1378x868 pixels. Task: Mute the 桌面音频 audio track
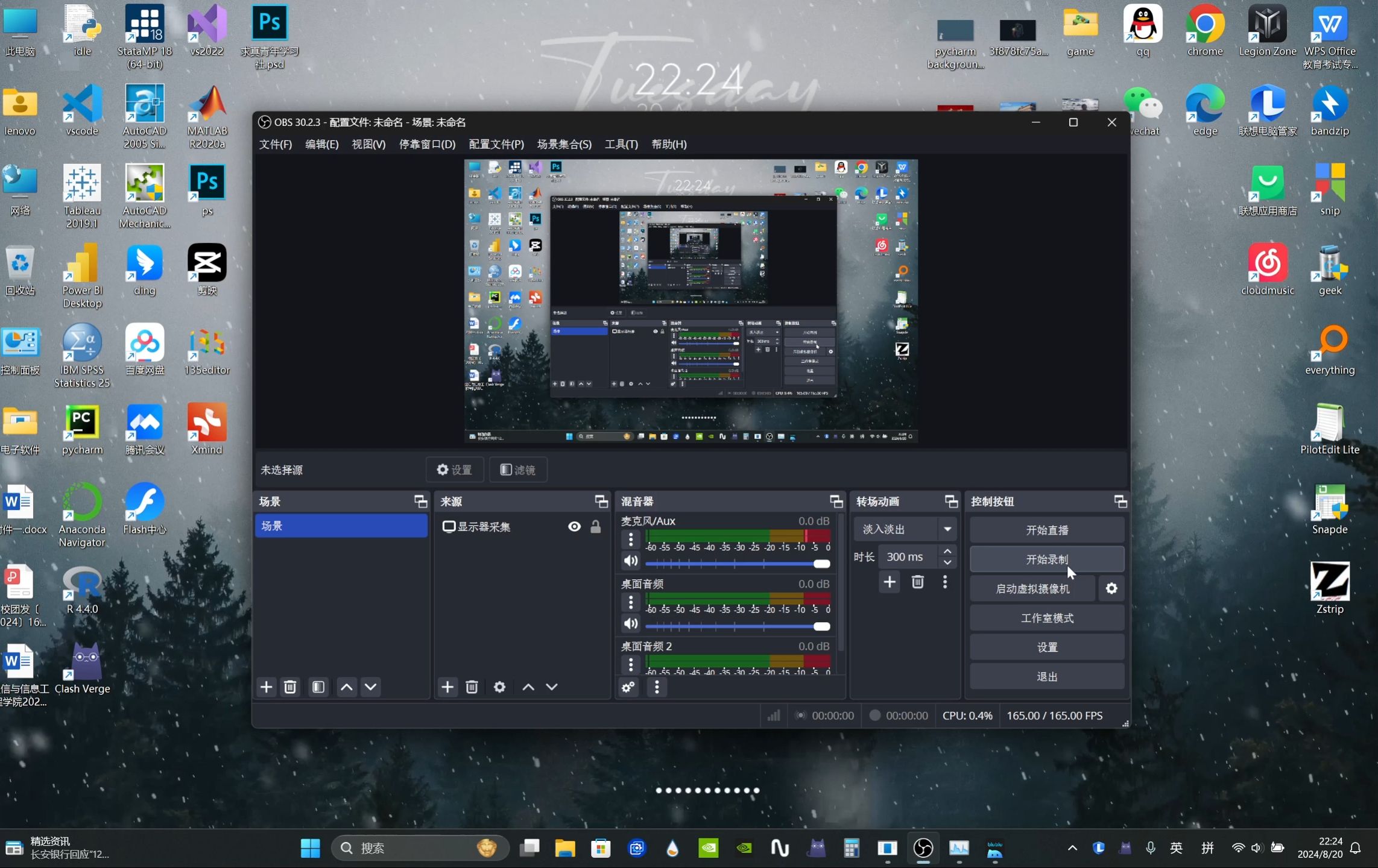630,625
